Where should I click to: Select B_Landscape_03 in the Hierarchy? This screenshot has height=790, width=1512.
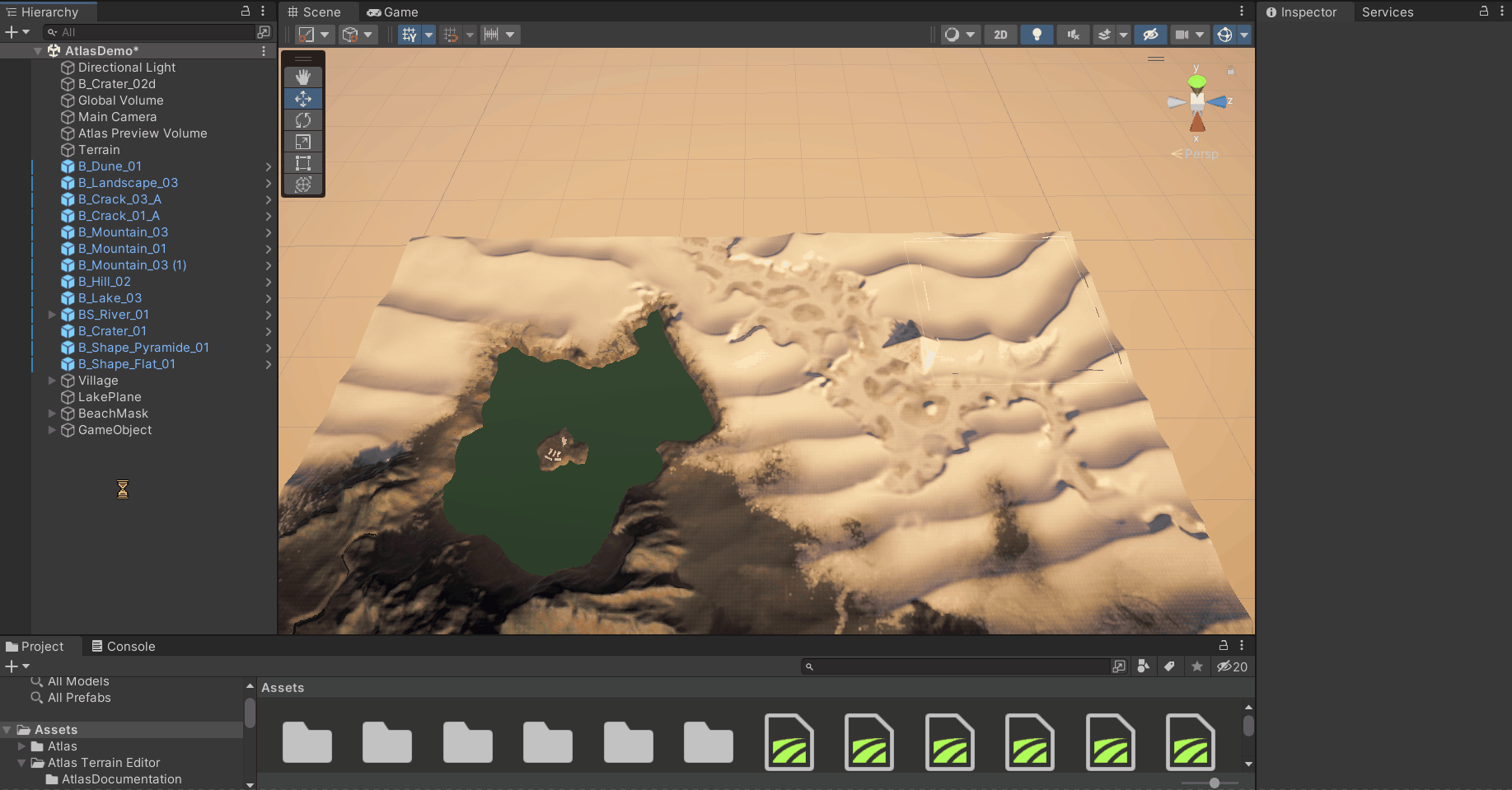(x=128, y=183)
